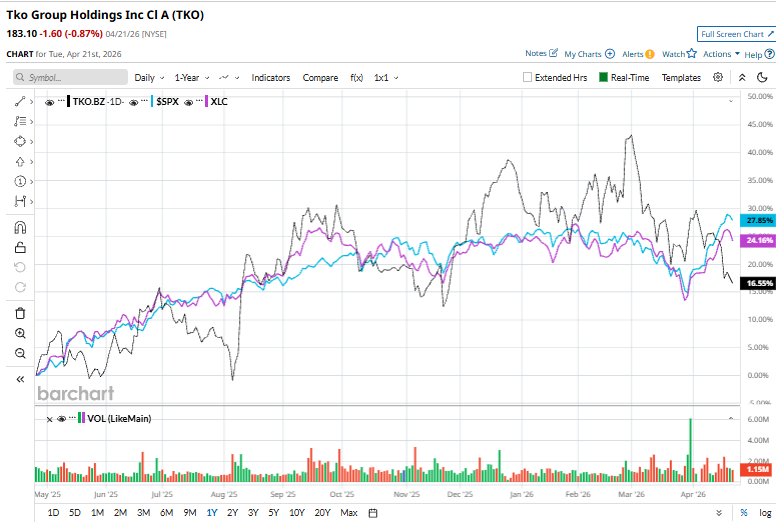Screen dimensions: 776x522
Task: Collapse the chart toolbar with double chevron
Action: tap(742, 78)
